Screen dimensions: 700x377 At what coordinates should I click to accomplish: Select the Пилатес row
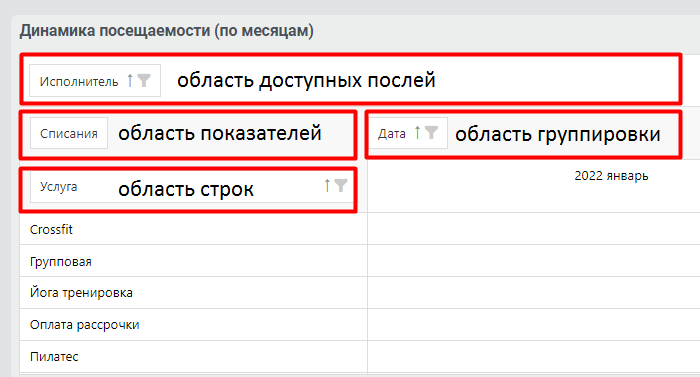[x=193, y=356]
